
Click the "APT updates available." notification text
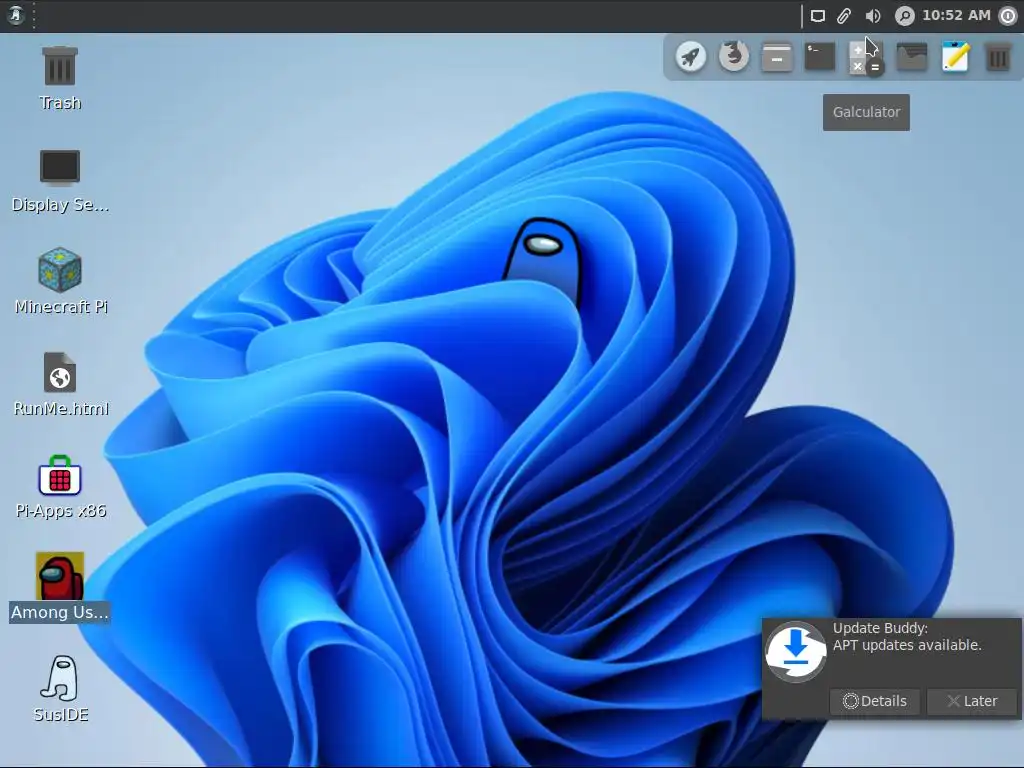click(x=907, y=645)
